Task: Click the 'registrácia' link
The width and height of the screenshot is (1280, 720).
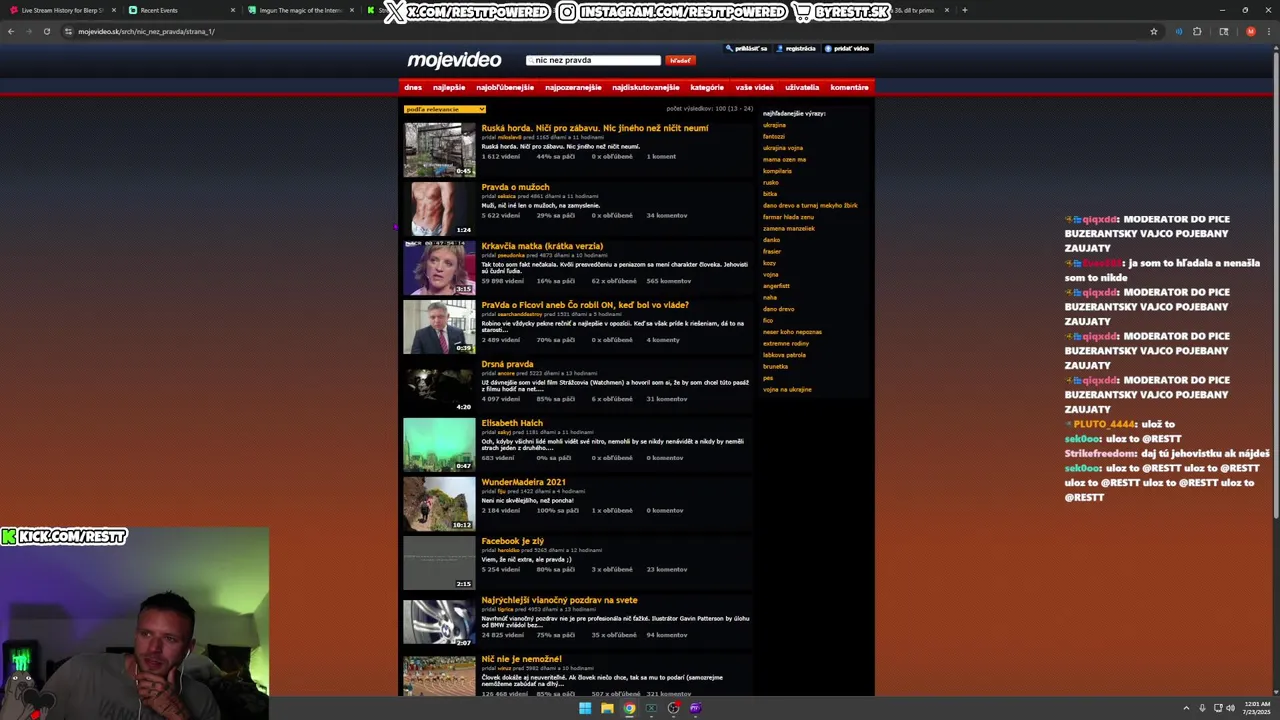Action: point(797,48)
